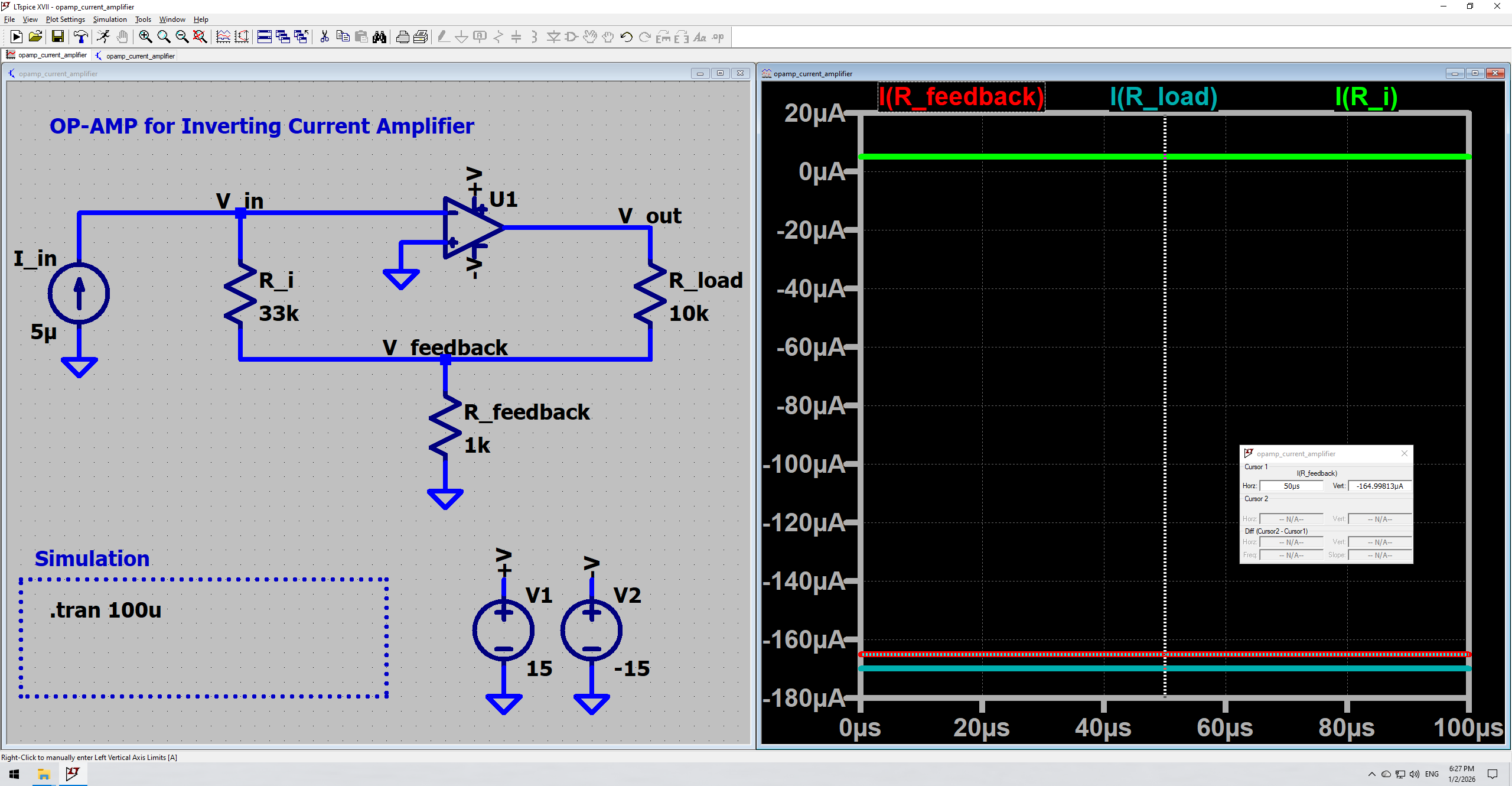
Task: Expand the system tray hidden icons chevron
Action: coord(1371,774)
